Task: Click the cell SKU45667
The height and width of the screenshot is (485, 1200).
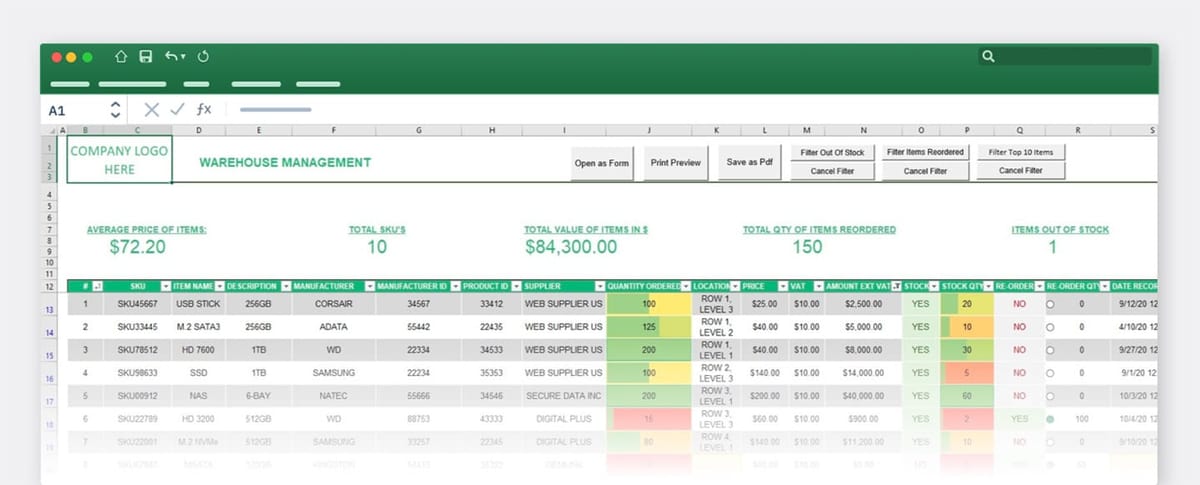Action: tap(138, 303)
